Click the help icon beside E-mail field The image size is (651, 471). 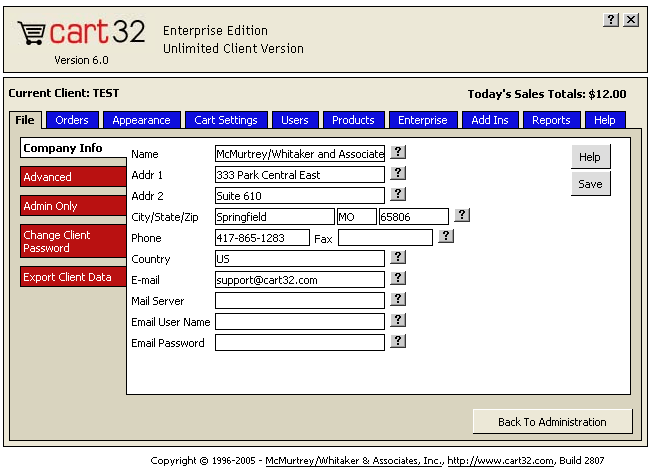click(x=398, y=278)
